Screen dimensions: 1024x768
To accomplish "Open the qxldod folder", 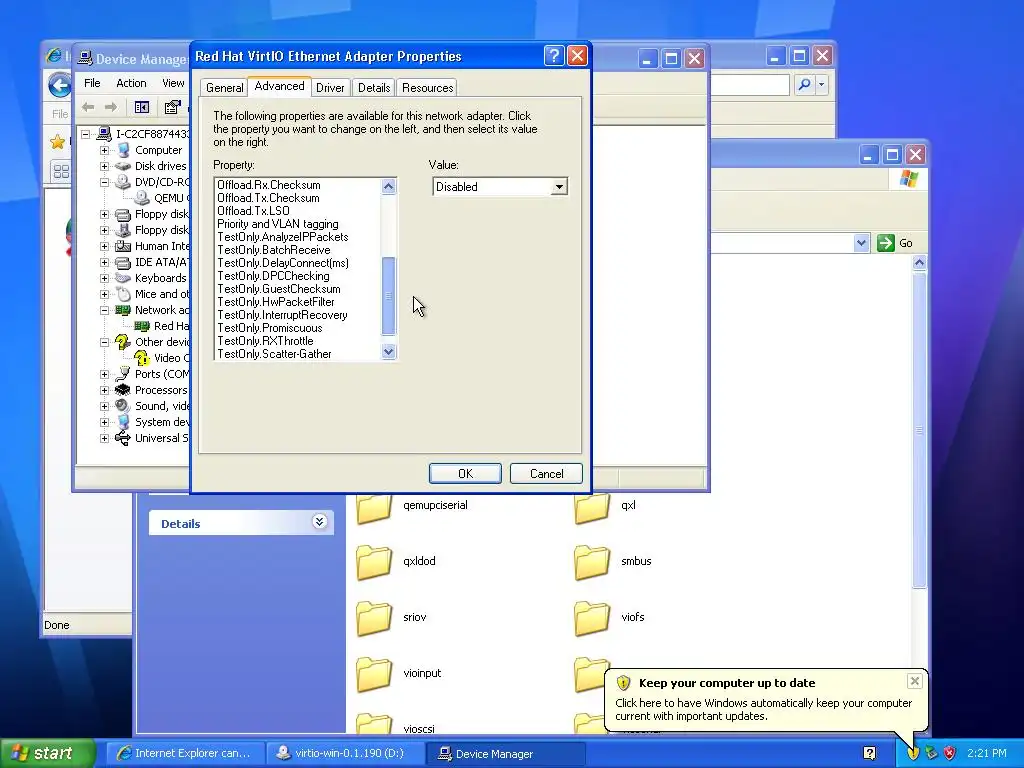I will (374, 562).
